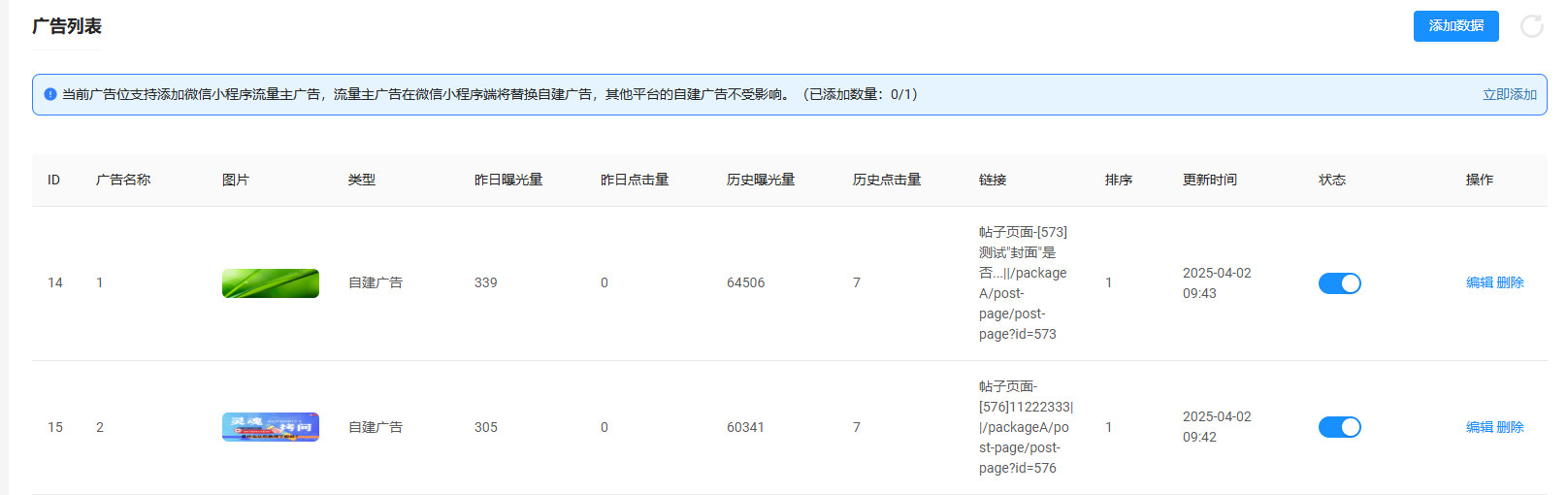Preview the banner image of ad 15
This screenshot has height=495, width=1568.
pyautogui.click(x=270, y=427)
